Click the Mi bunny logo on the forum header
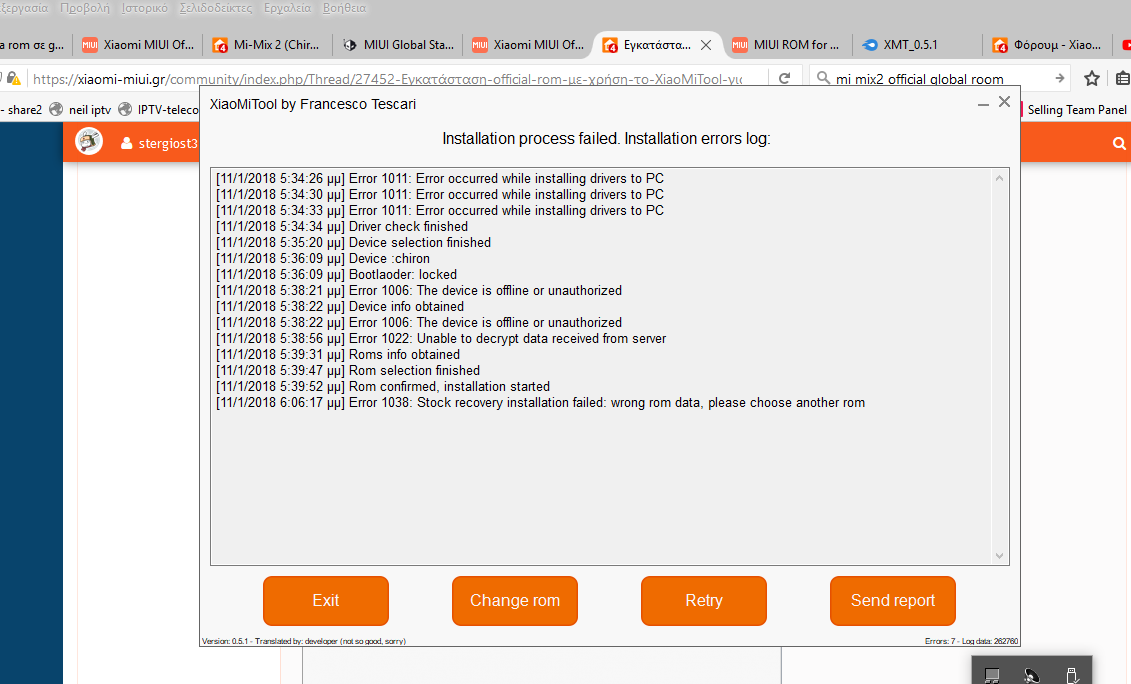 click(x=89, y=141)
